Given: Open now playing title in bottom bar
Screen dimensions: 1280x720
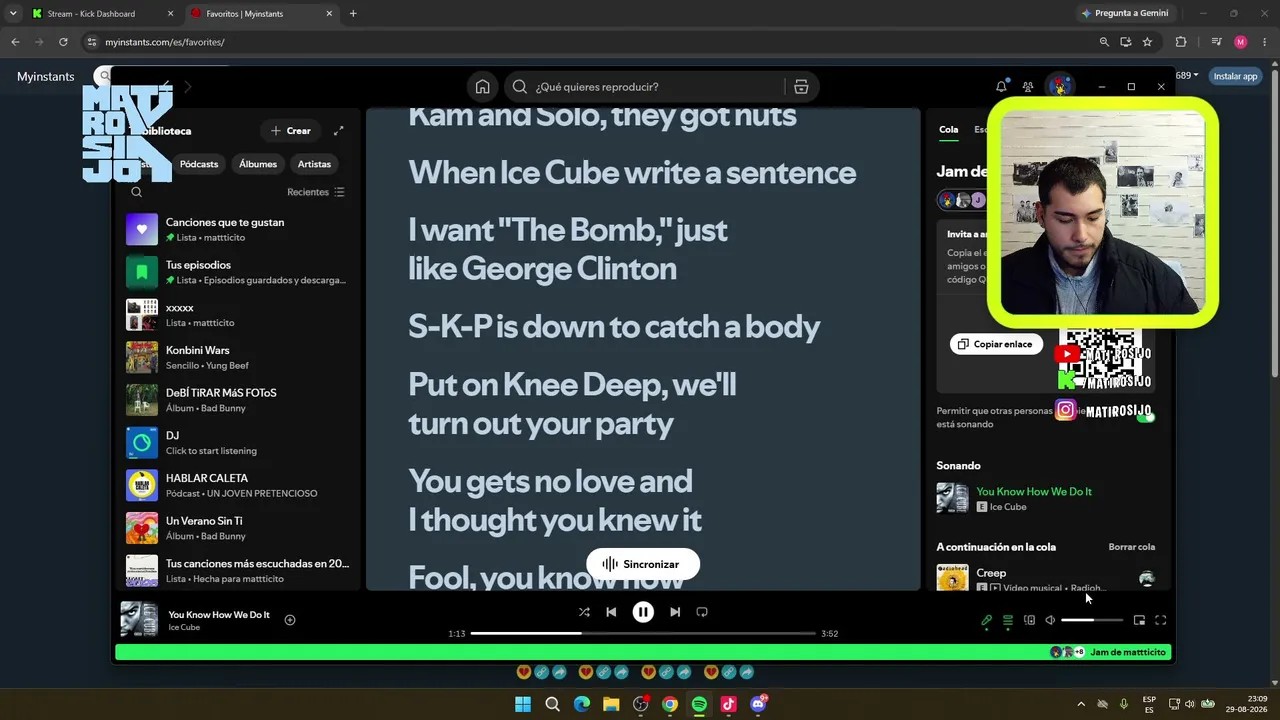Looking at the screenshot, I should tap(219, 615).
